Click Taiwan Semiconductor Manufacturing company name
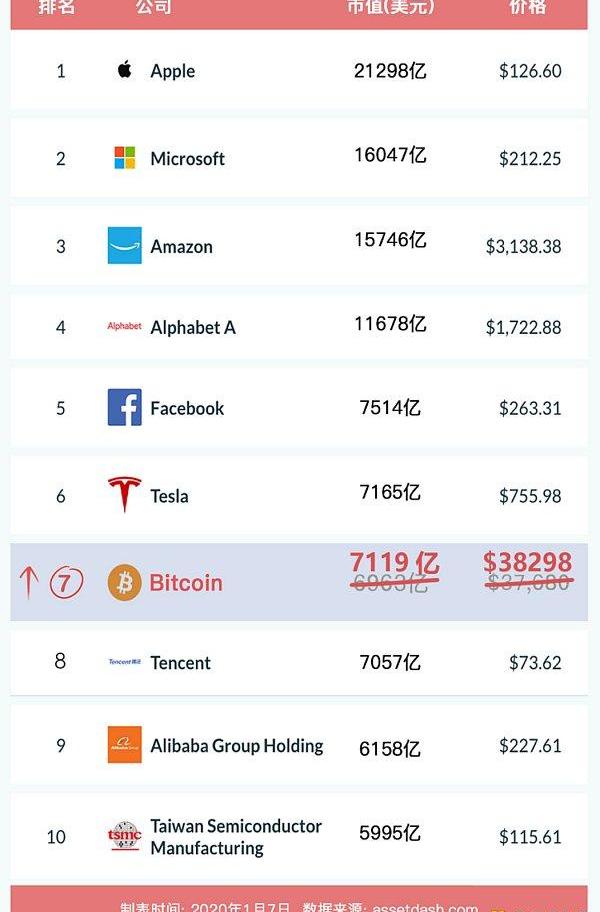The height and width of the screenshot is (912, 600). (236, 837)
